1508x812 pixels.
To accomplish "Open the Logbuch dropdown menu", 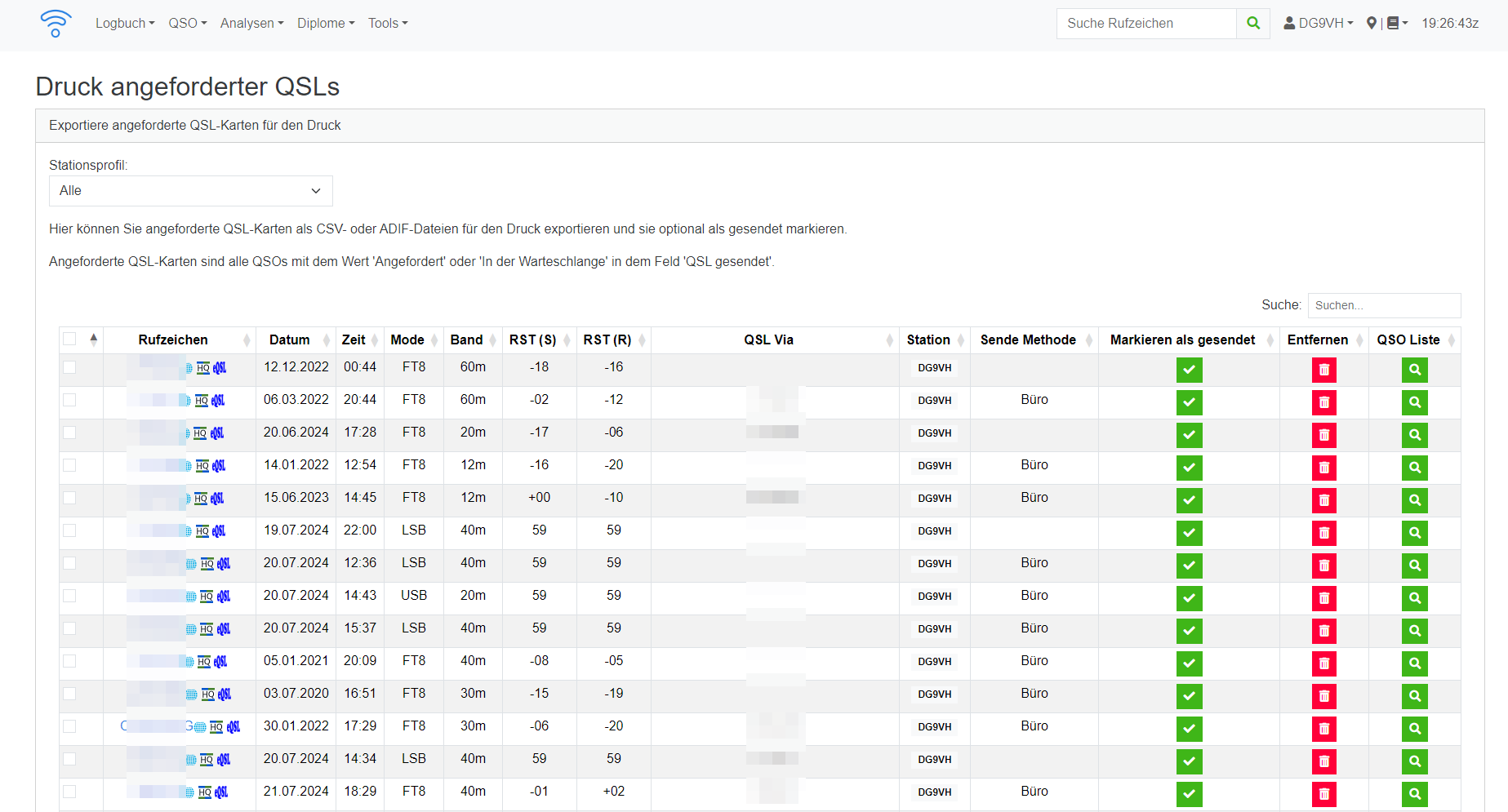I will point(124,24).
